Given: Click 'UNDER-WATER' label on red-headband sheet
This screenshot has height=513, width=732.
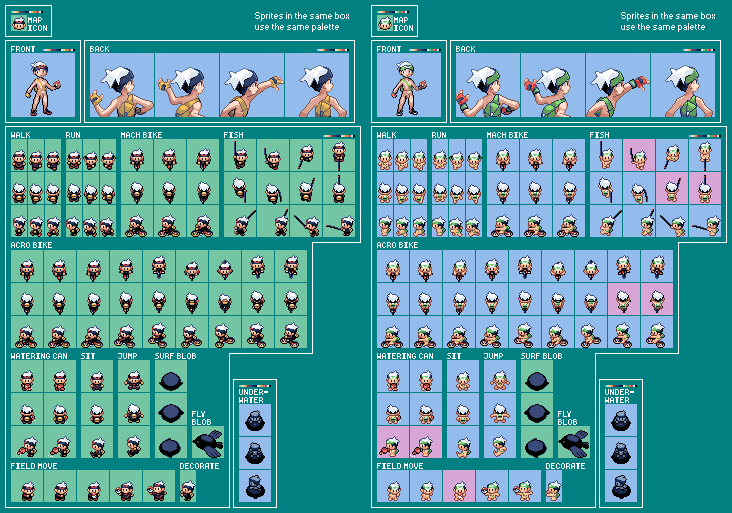Looking at the screenshot, I should (x=251, y=396).
